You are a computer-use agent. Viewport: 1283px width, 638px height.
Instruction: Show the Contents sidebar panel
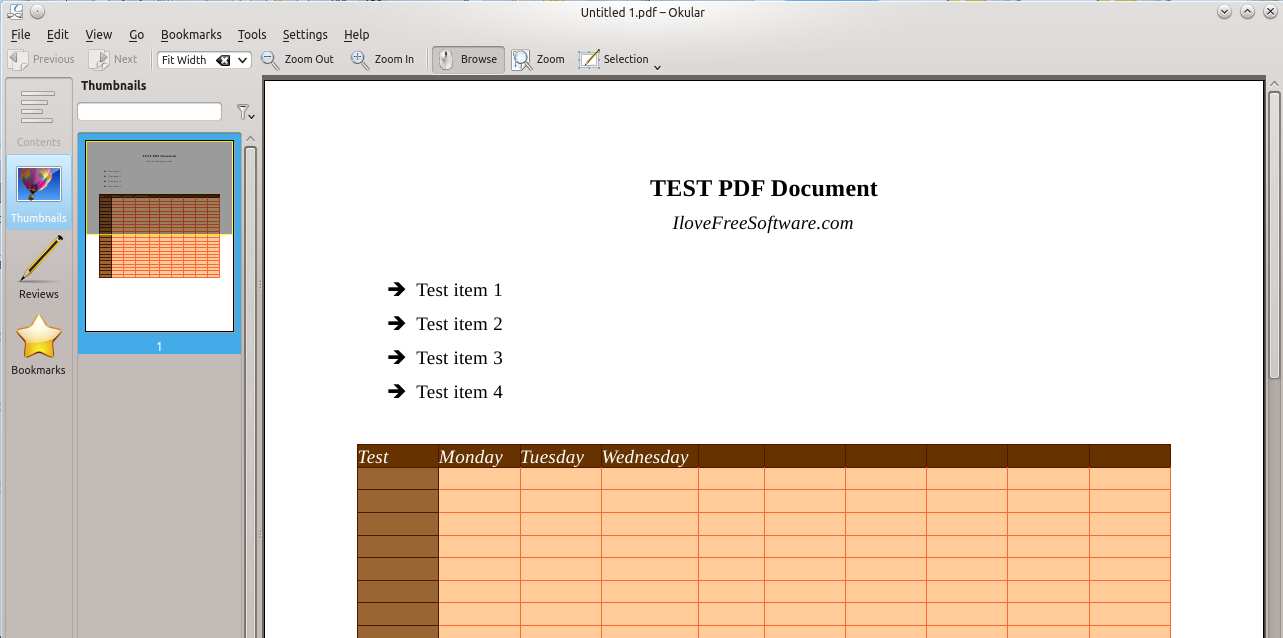coord(39,116)
